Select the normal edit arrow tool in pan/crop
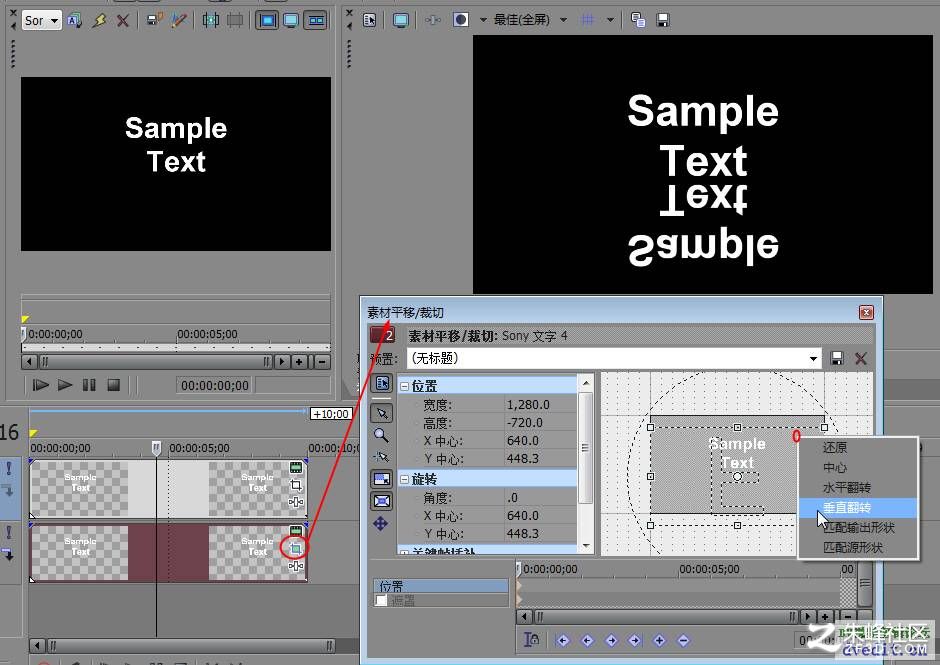This screenshot has height=665, width=940. coord(382,413)
